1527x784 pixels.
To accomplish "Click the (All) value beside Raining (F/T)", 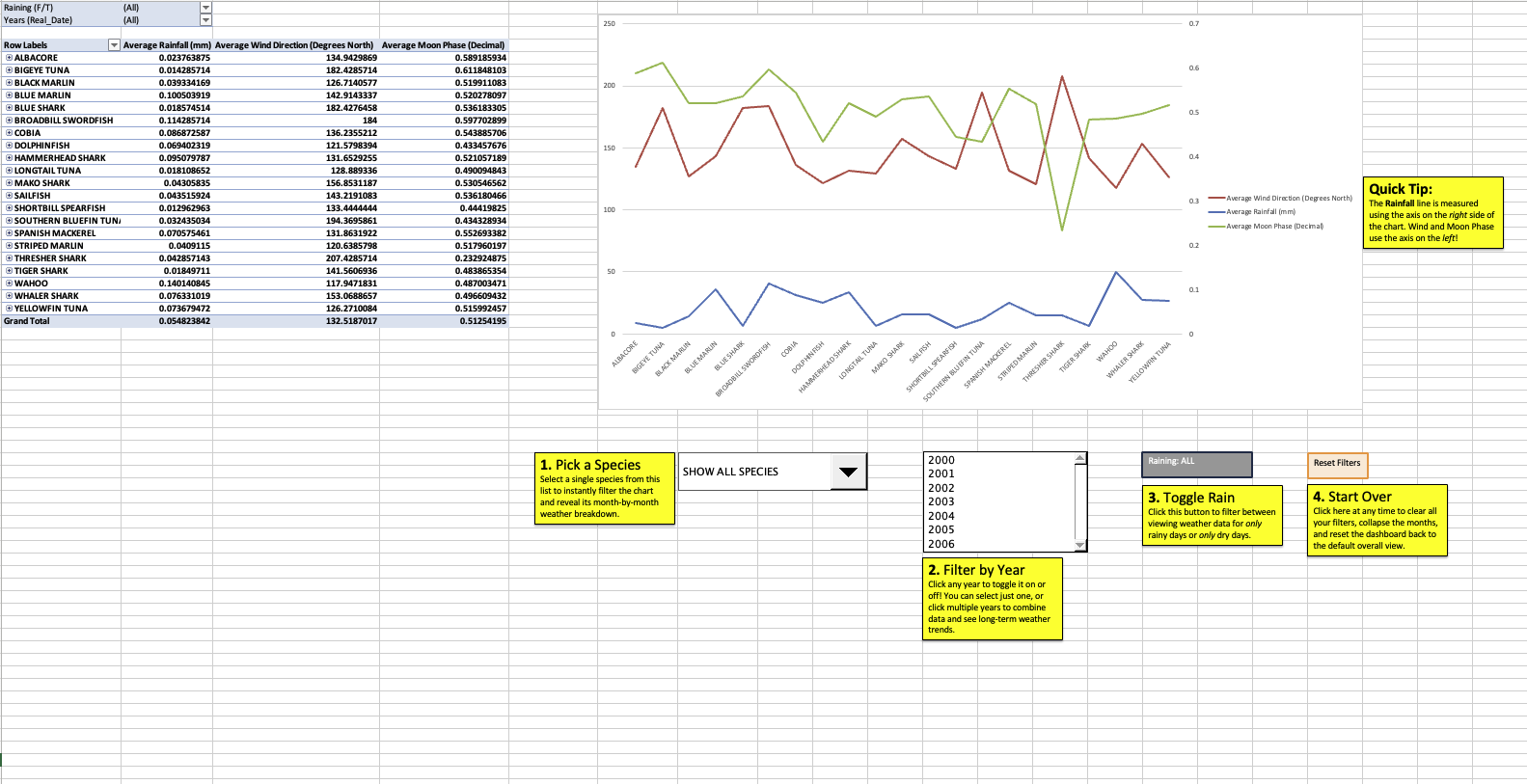I will coord(131,8).
